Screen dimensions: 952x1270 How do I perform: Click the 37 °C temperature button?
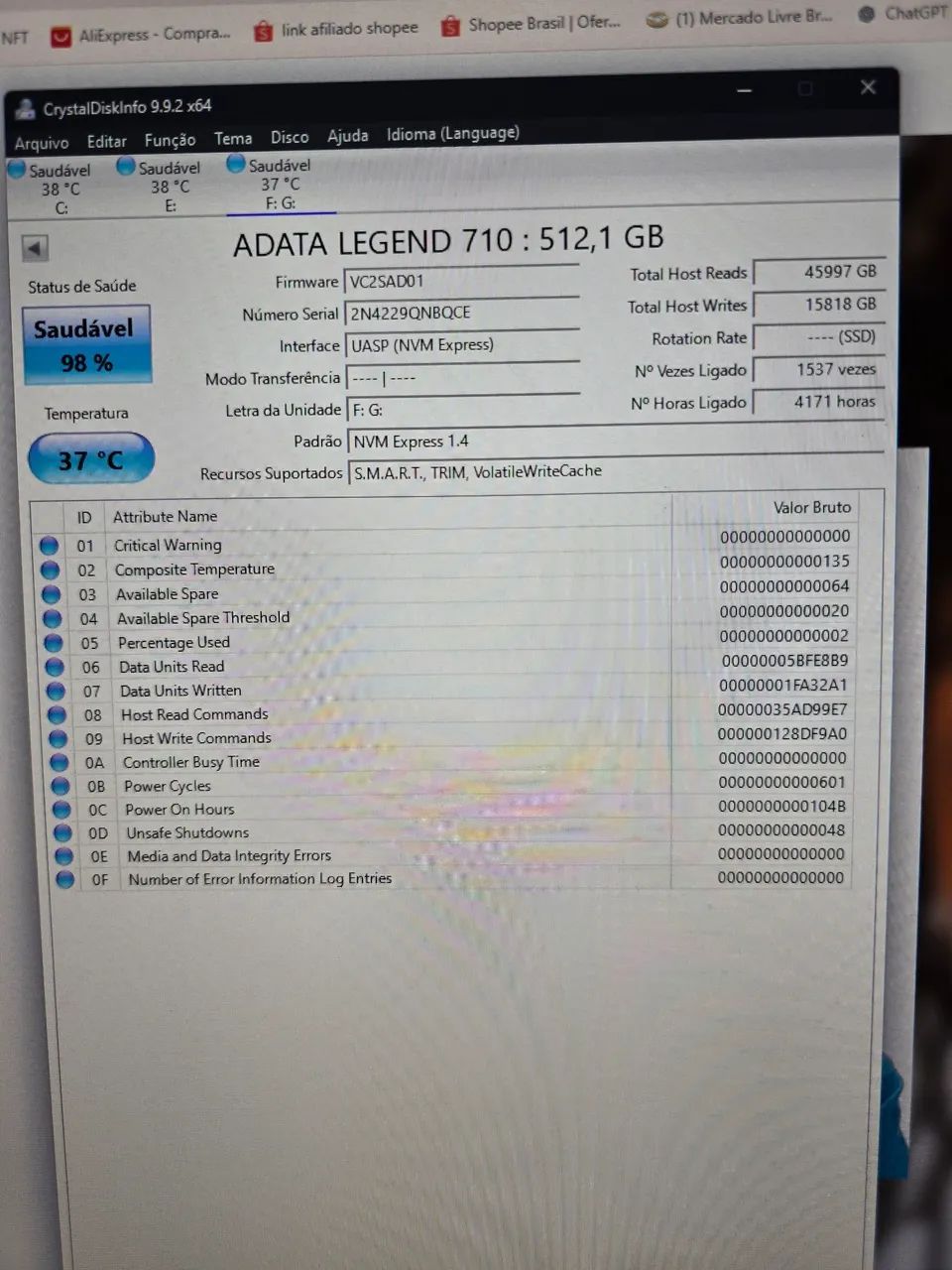coord(91,459)
